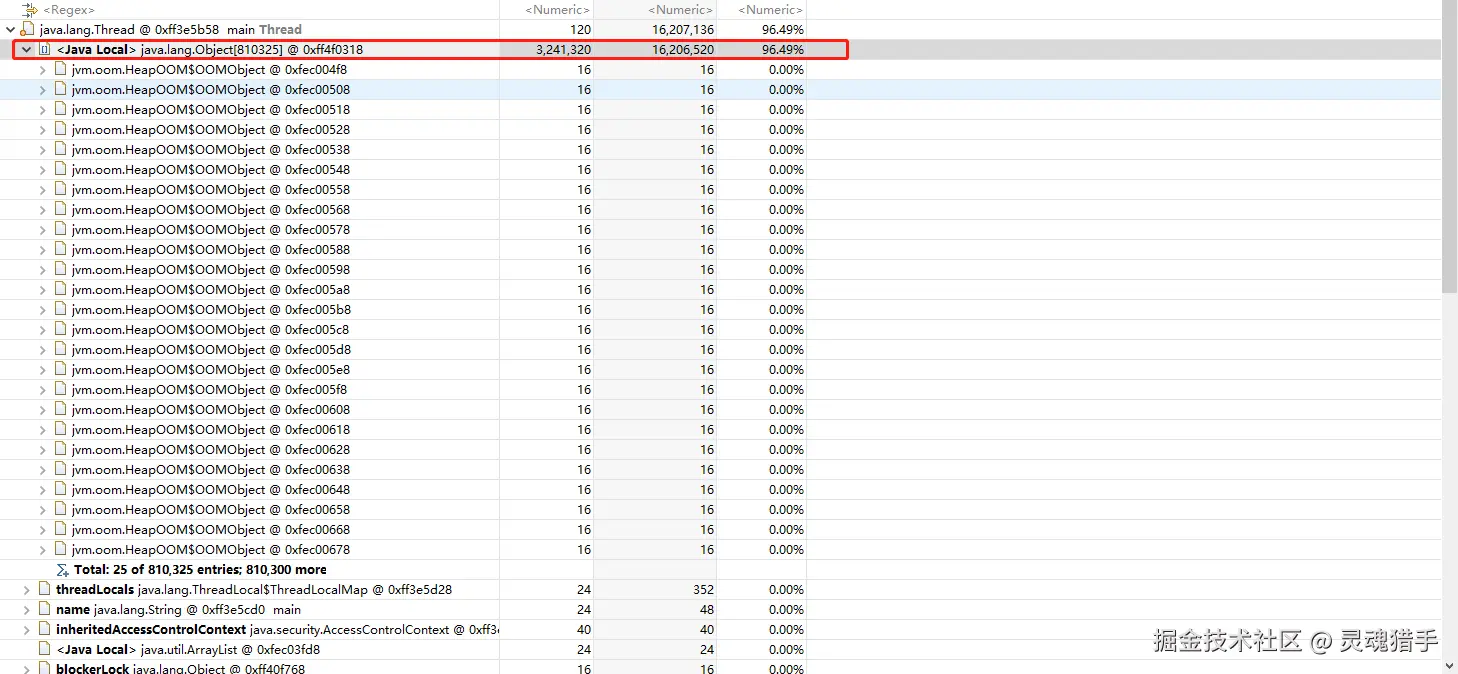Click the object icon of OOMObject @ 0xfec00638
The width and height of the screenshot is (1458, 674).
pyautogui.click(x=60, y=470)
